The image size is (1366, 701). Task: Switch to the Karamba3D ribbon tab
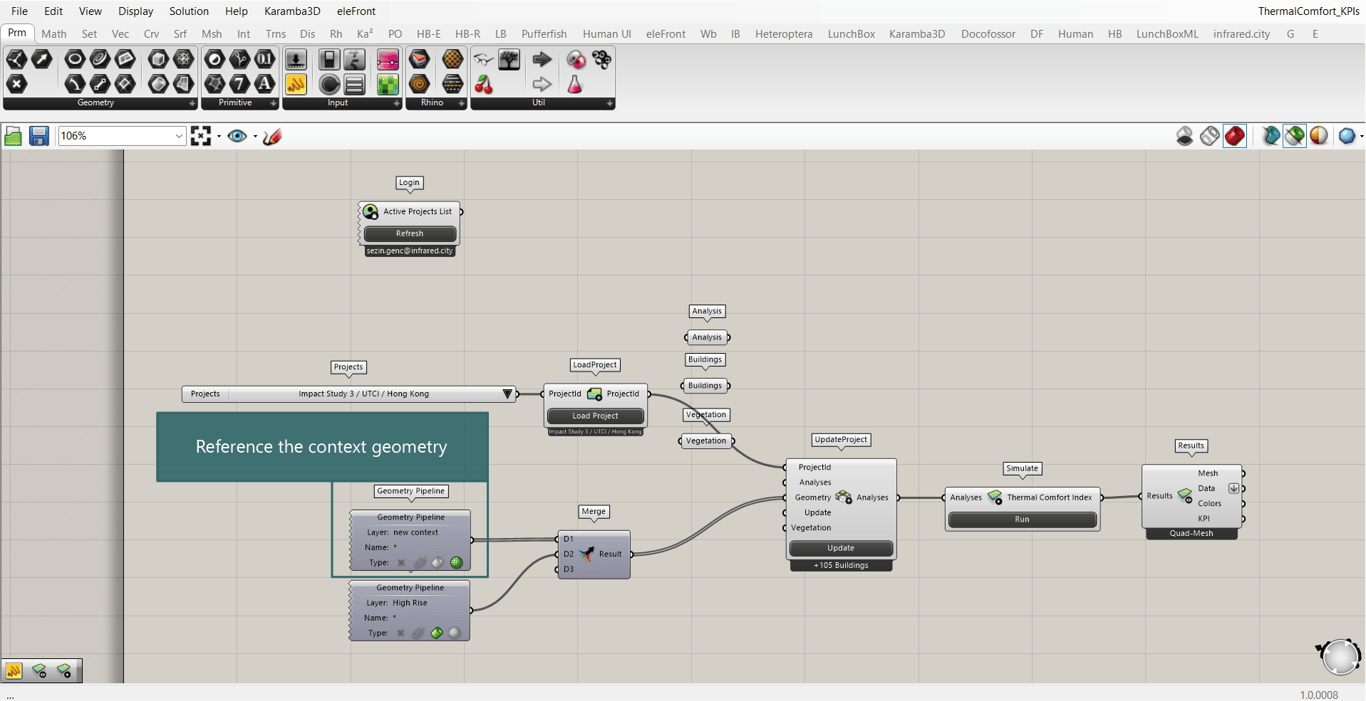pyautogui.click(x=916, y=34)
